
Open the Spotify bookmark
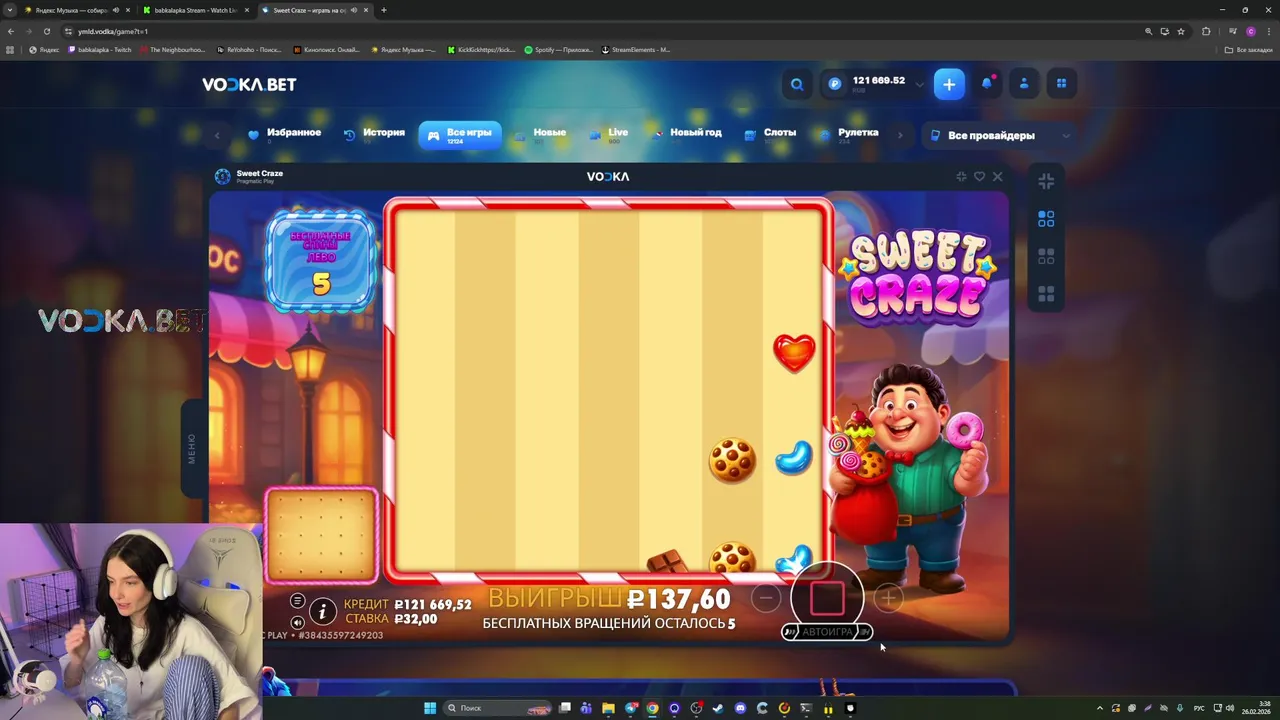click(559, 50)
